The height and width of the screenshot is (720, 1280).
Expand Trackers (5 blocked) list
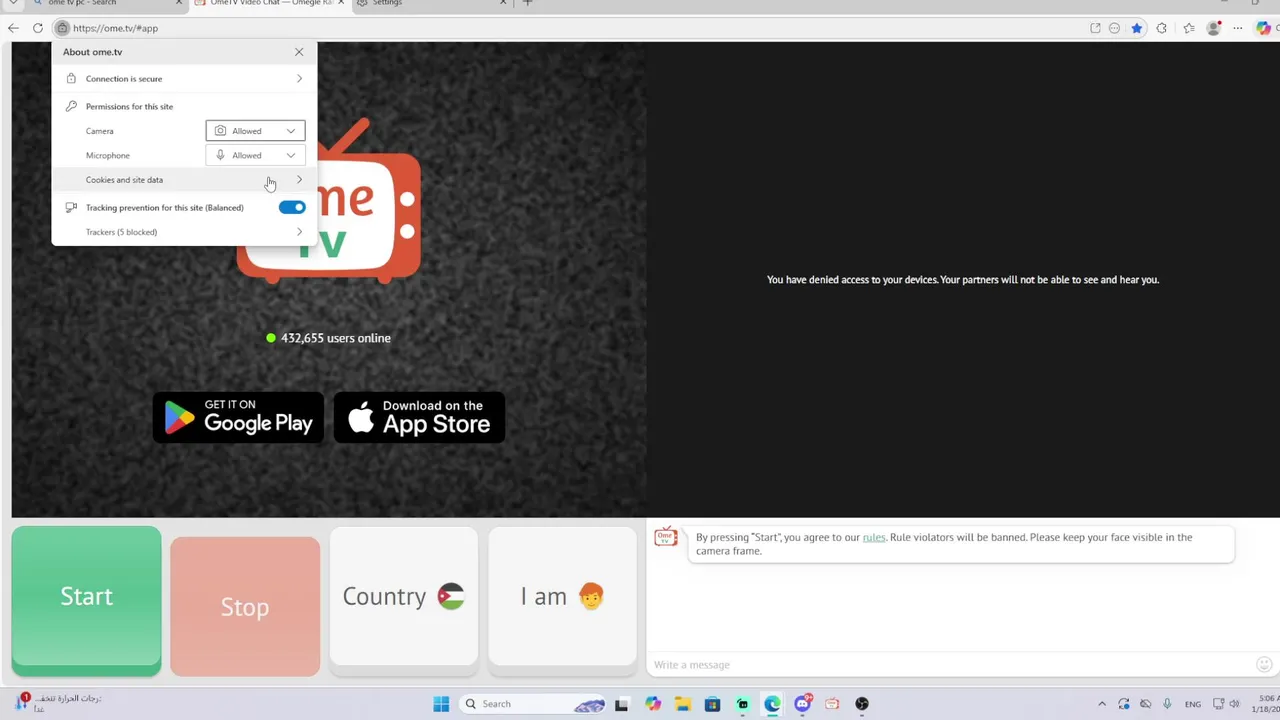point(184,232)
